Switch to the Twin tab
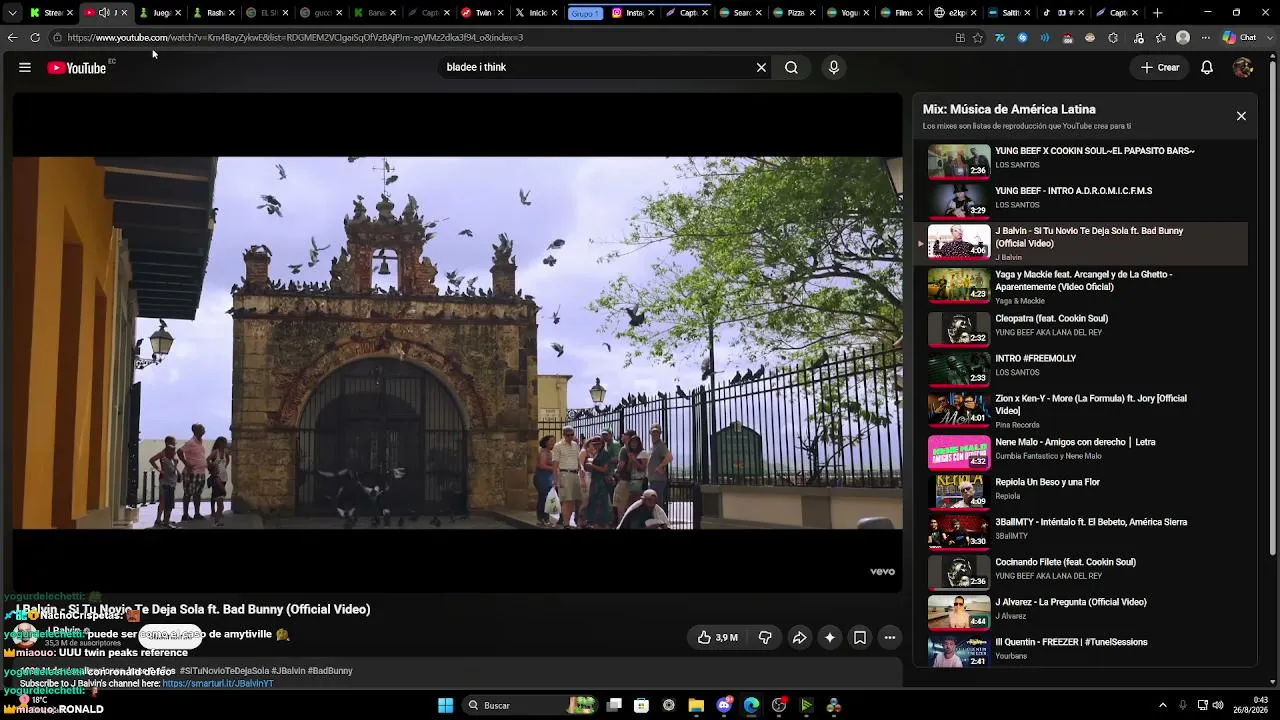The width and height of the screenshot is (1280, 720). 480,13
